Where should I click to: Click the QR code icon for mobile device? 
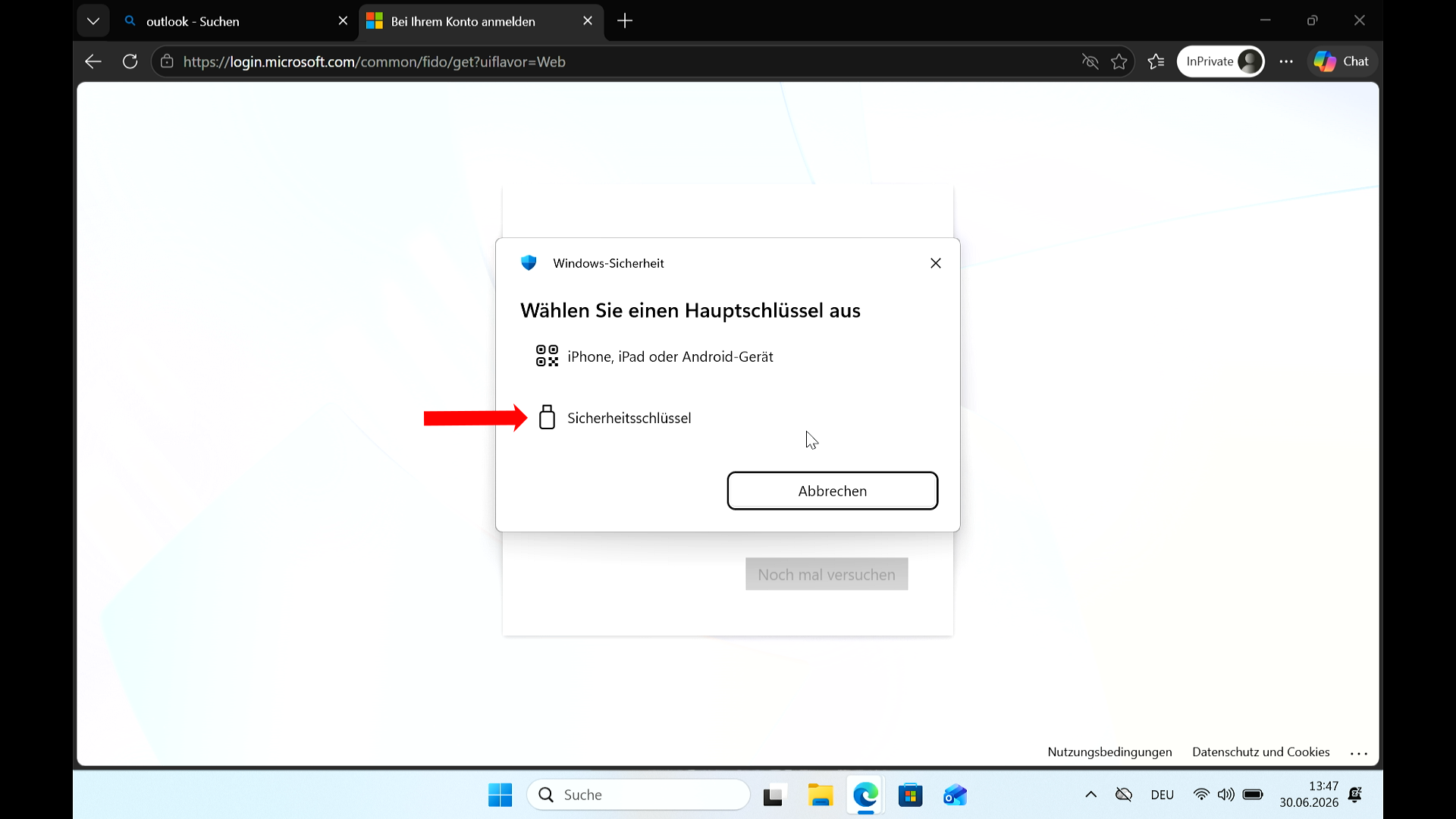pos(547,356)
